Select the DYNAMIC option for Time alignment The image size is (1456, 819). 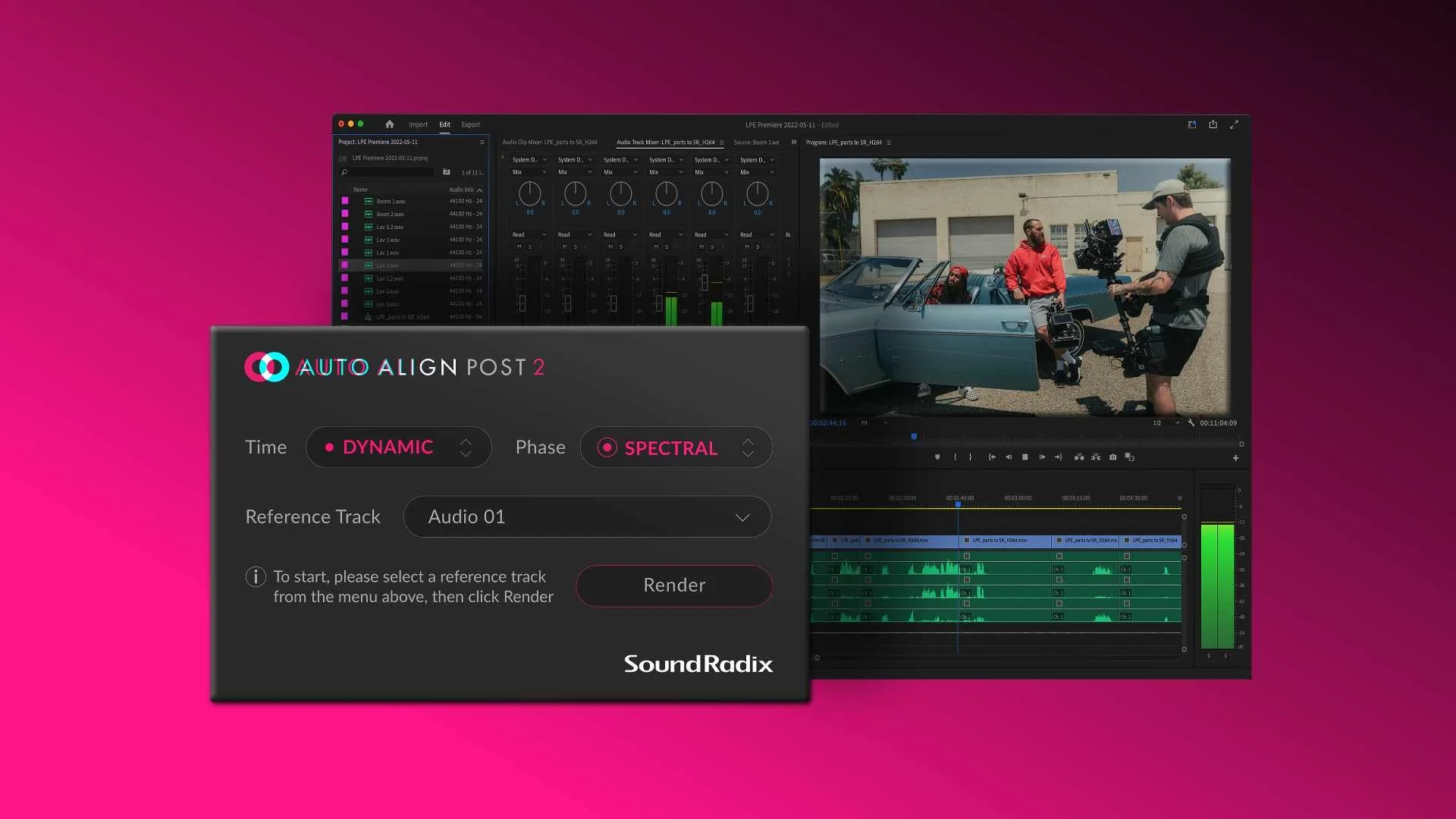coord(388,447)
